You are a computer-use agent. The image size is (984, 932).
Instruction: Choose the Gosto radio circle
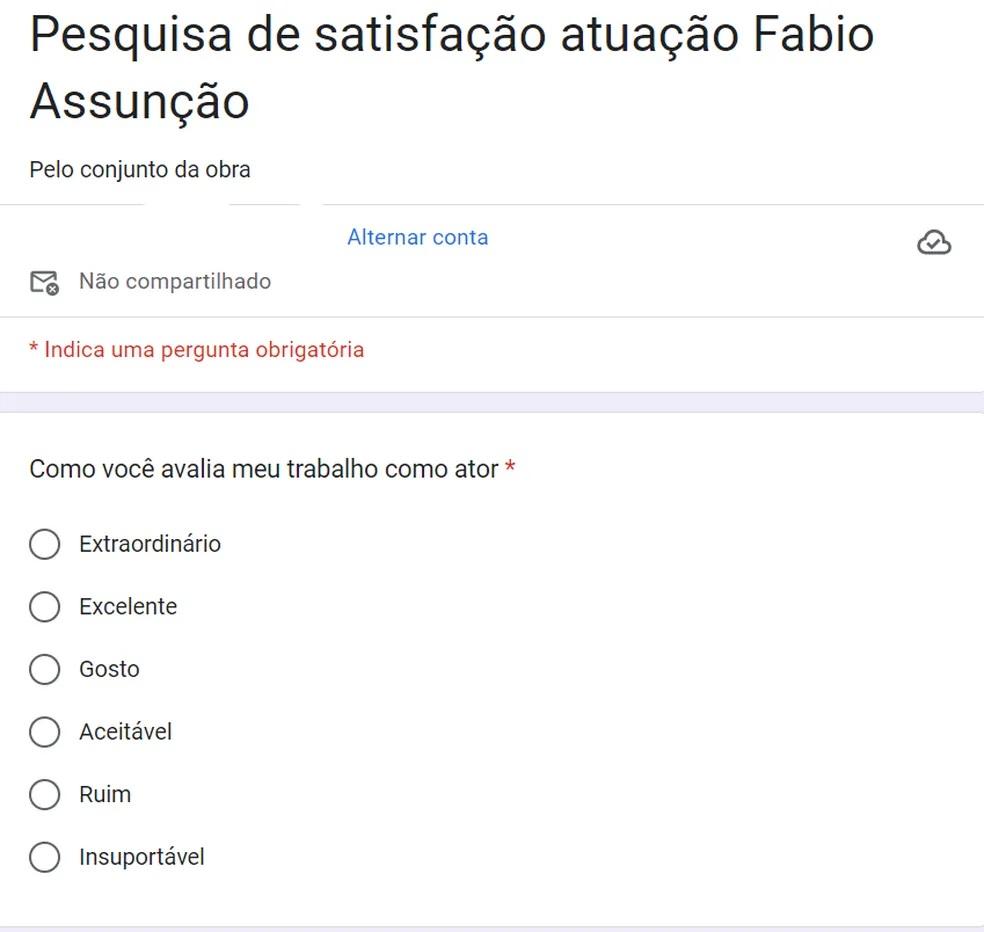45,669
